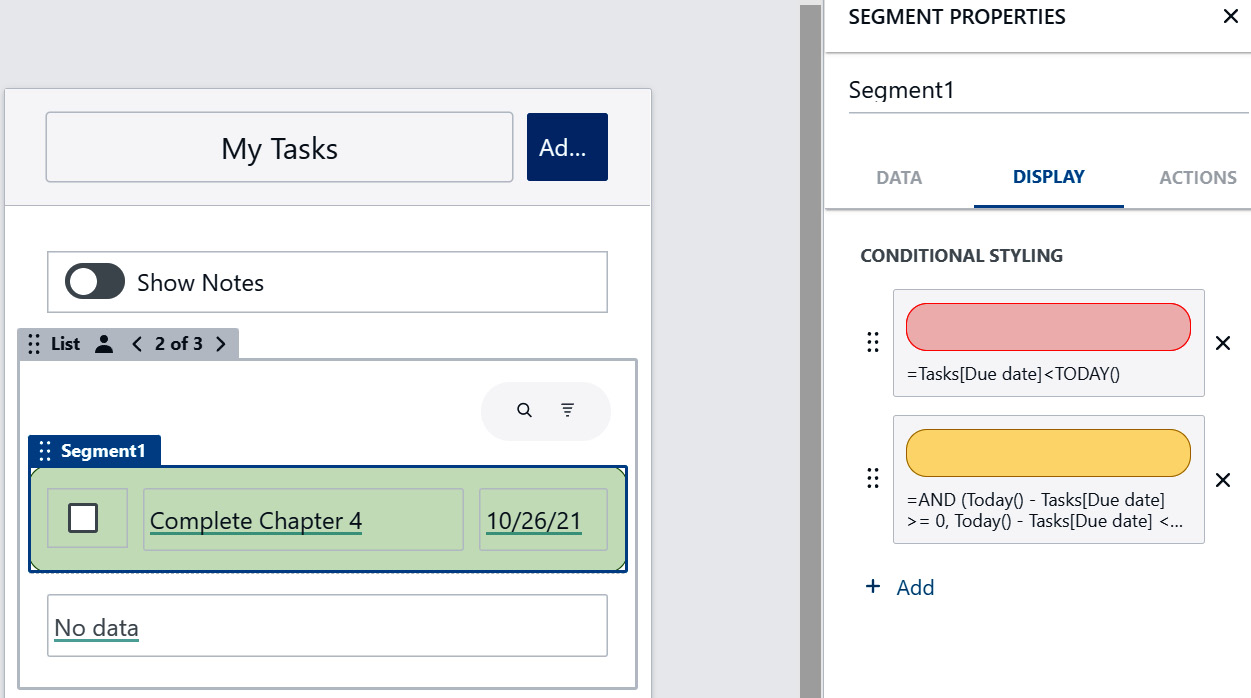1251x698 pixels.
Task: Click the =AND (Today() formula text
Action: point(1045,510)
